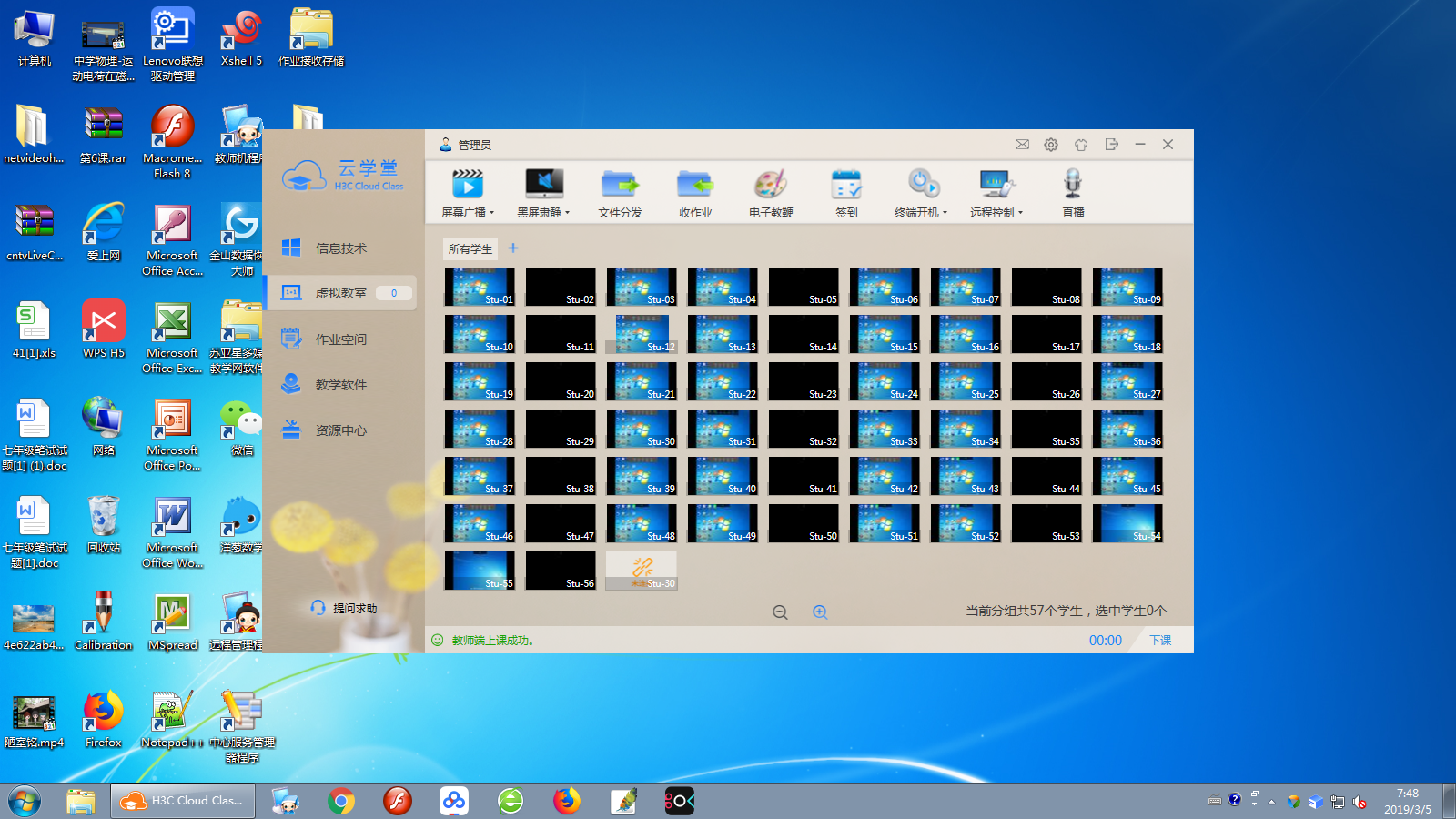Click the 00:00 class timer
This screenshot has width=1456, height=819.
[x=1106, y=641]
